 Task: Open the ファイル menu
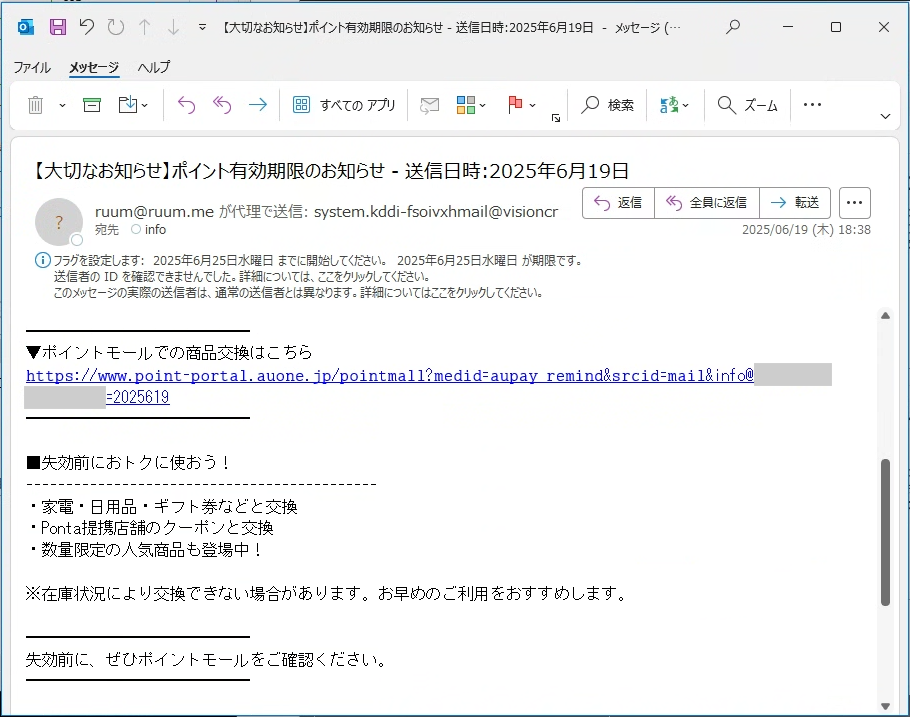tap(32, 67)
